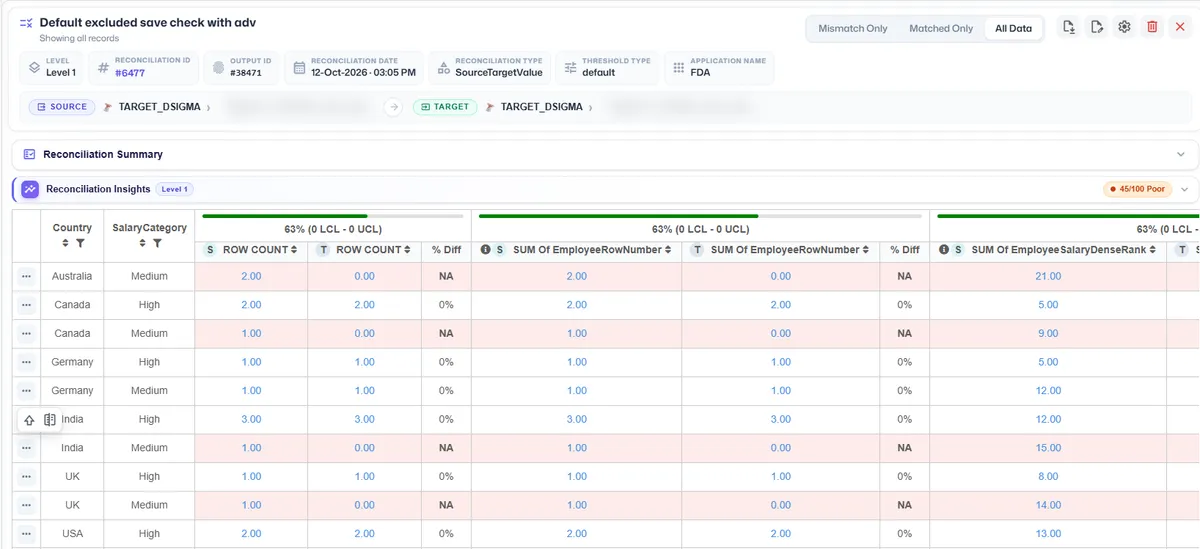Sort by target ROW COUNT column

pyautogui.click(x=407, y=250)
